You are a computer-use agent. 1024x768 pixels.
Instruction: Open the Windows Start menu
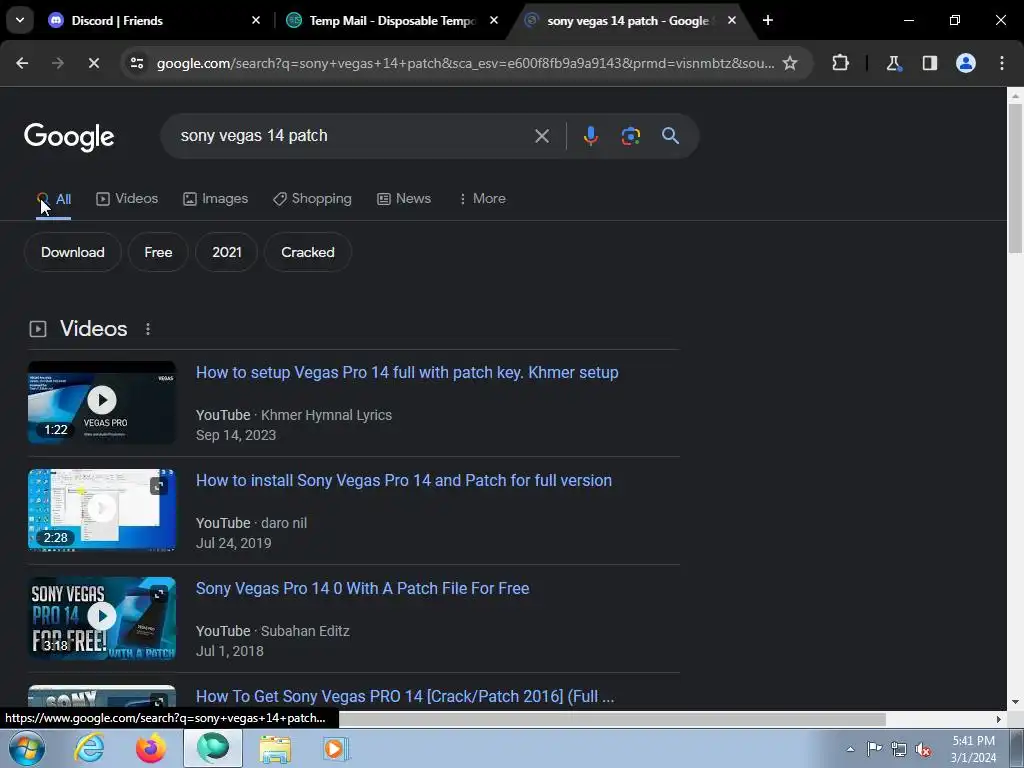coord(26,748)
